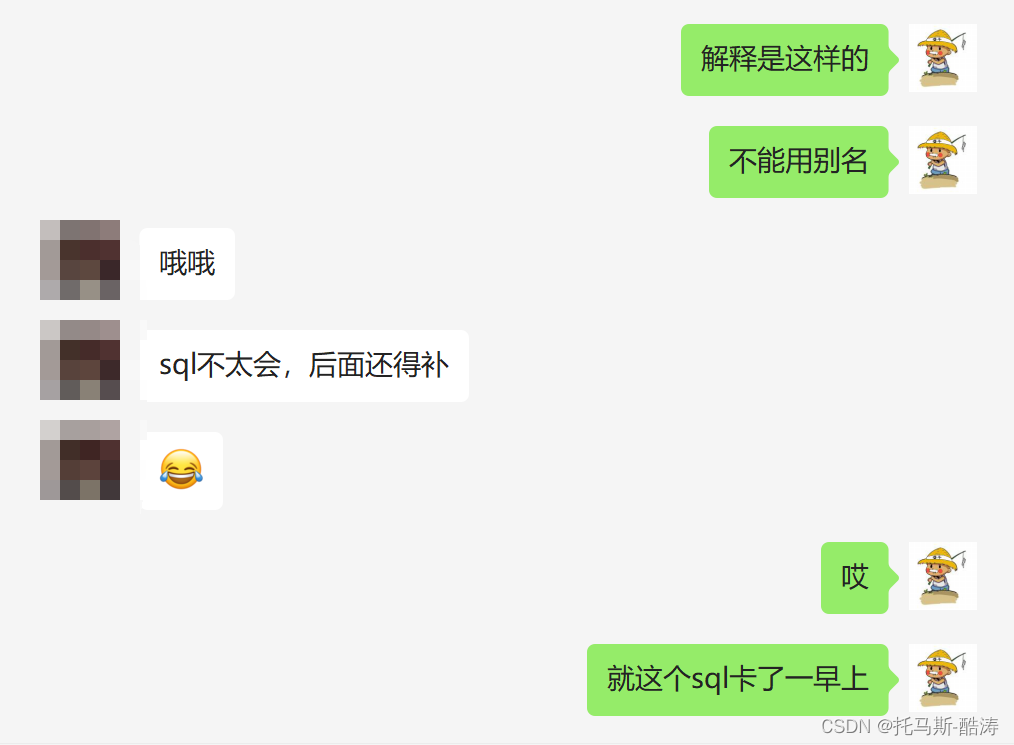Tap fisherman avatar beside 就这个sql卡了一早上
This screenshot has height=745, width=1014.
coord(942,678)
